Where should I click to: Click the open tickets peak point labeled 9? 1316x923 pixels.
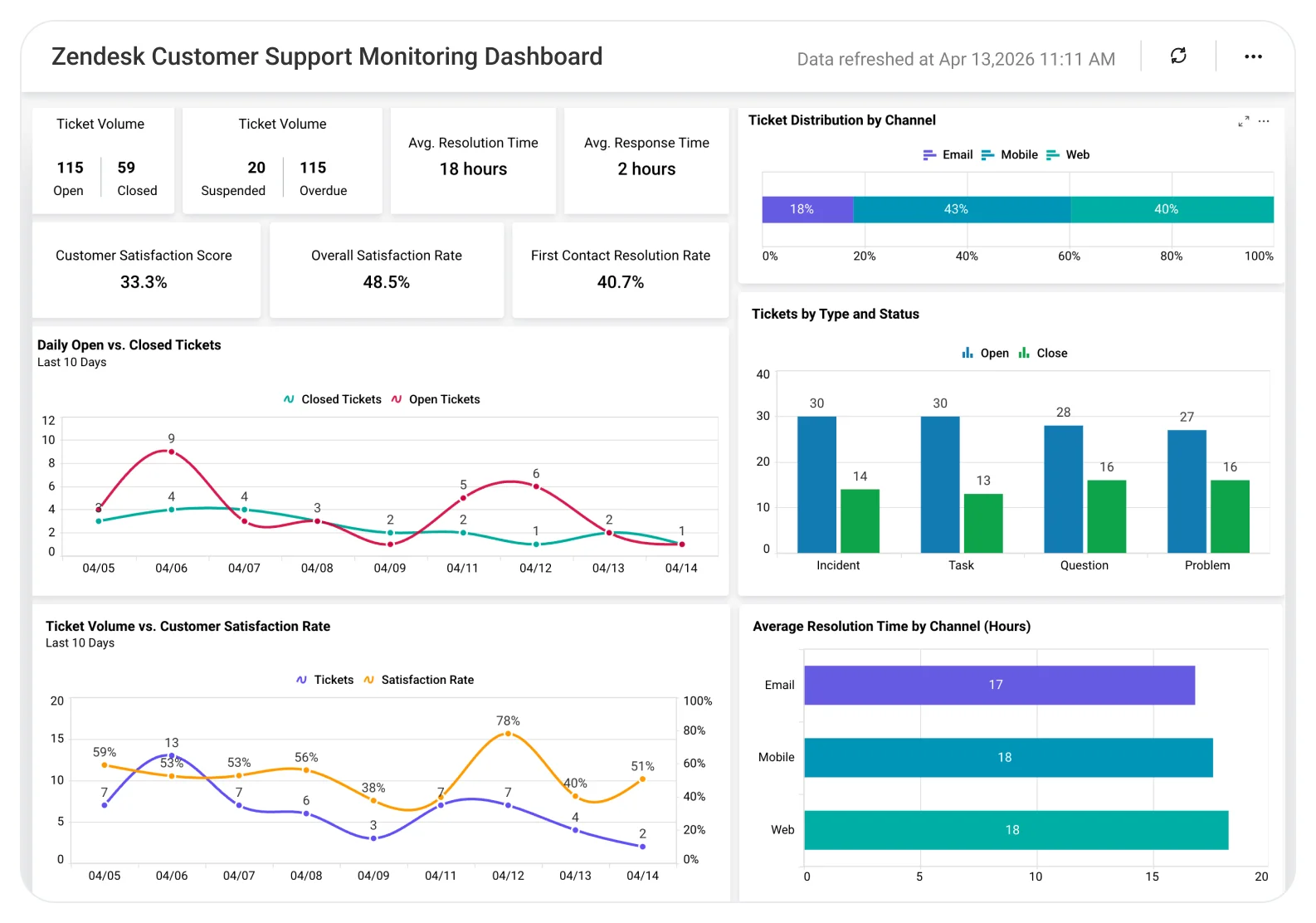click(171, 452)
